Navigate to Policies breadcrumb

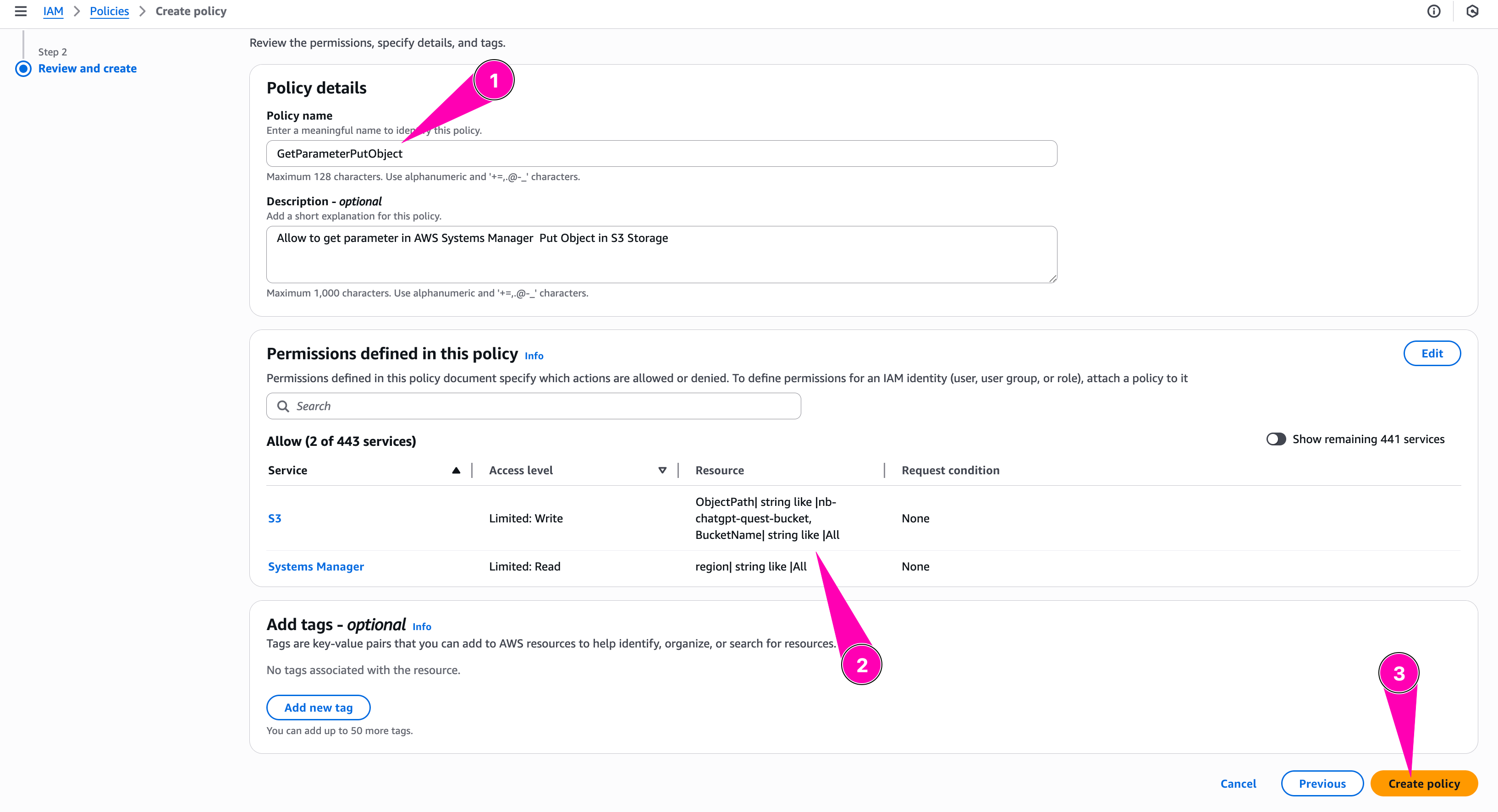(x=110, y=11)
